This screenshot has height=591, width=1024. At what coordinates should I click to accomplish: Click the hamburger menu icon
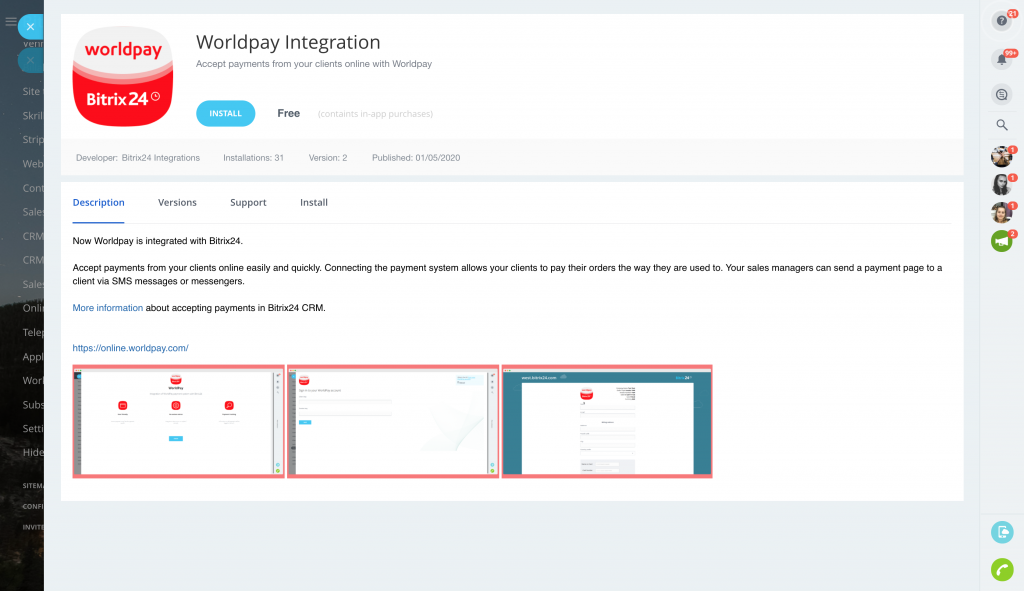tap(11, 22)
